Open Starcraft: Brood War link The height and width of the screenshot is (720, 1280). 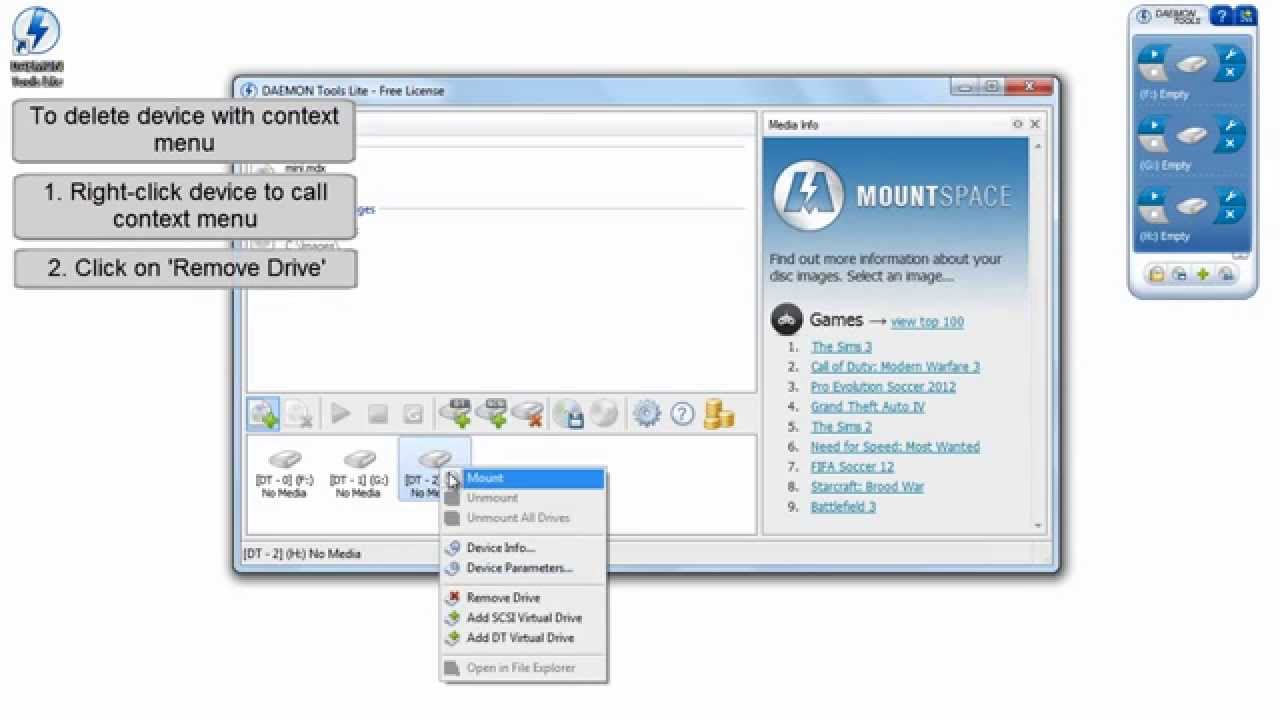pos(867,487)
